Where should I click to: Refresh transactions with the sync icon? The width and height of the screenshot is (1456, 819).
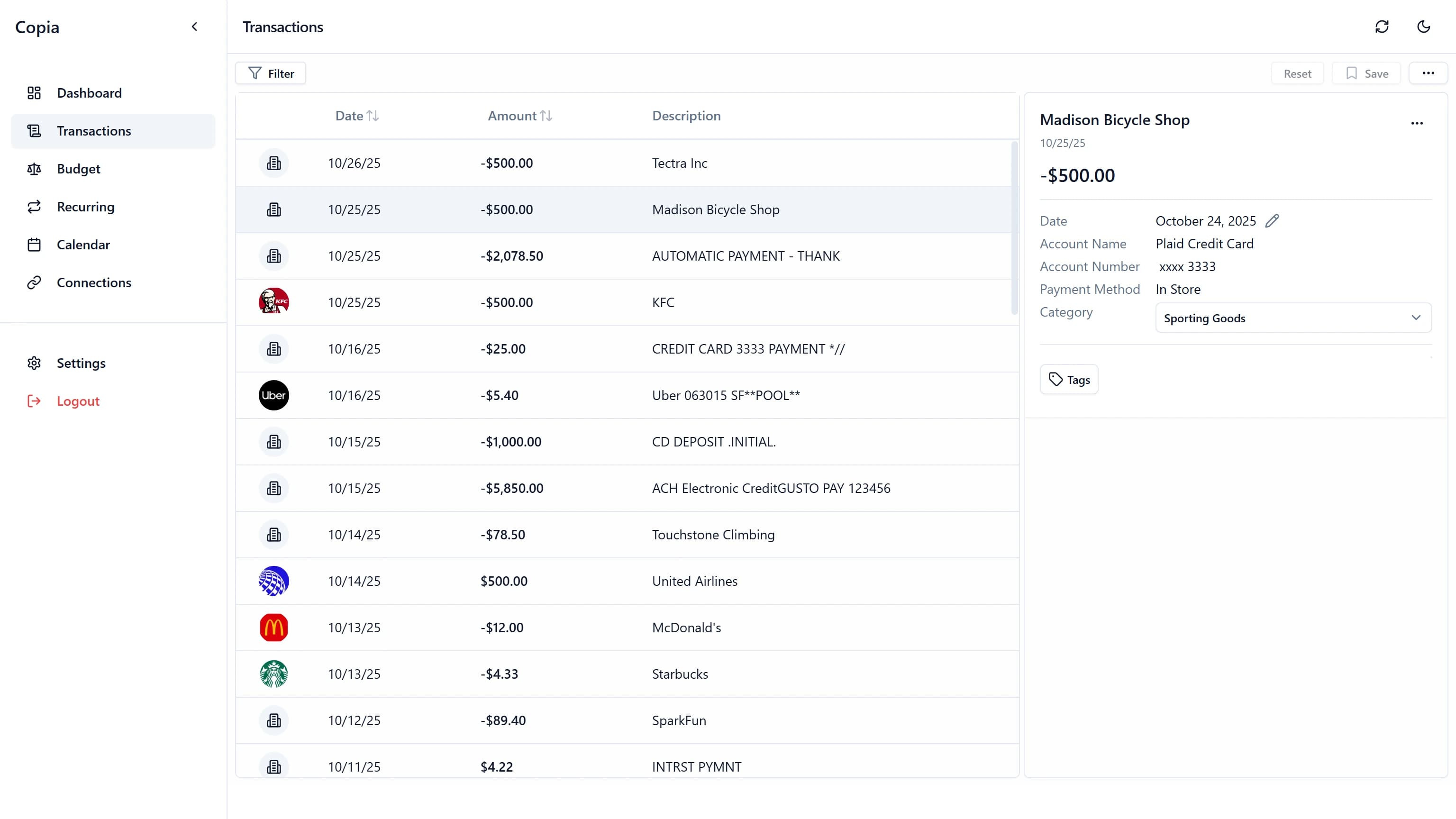click(x=1382, y=27)
